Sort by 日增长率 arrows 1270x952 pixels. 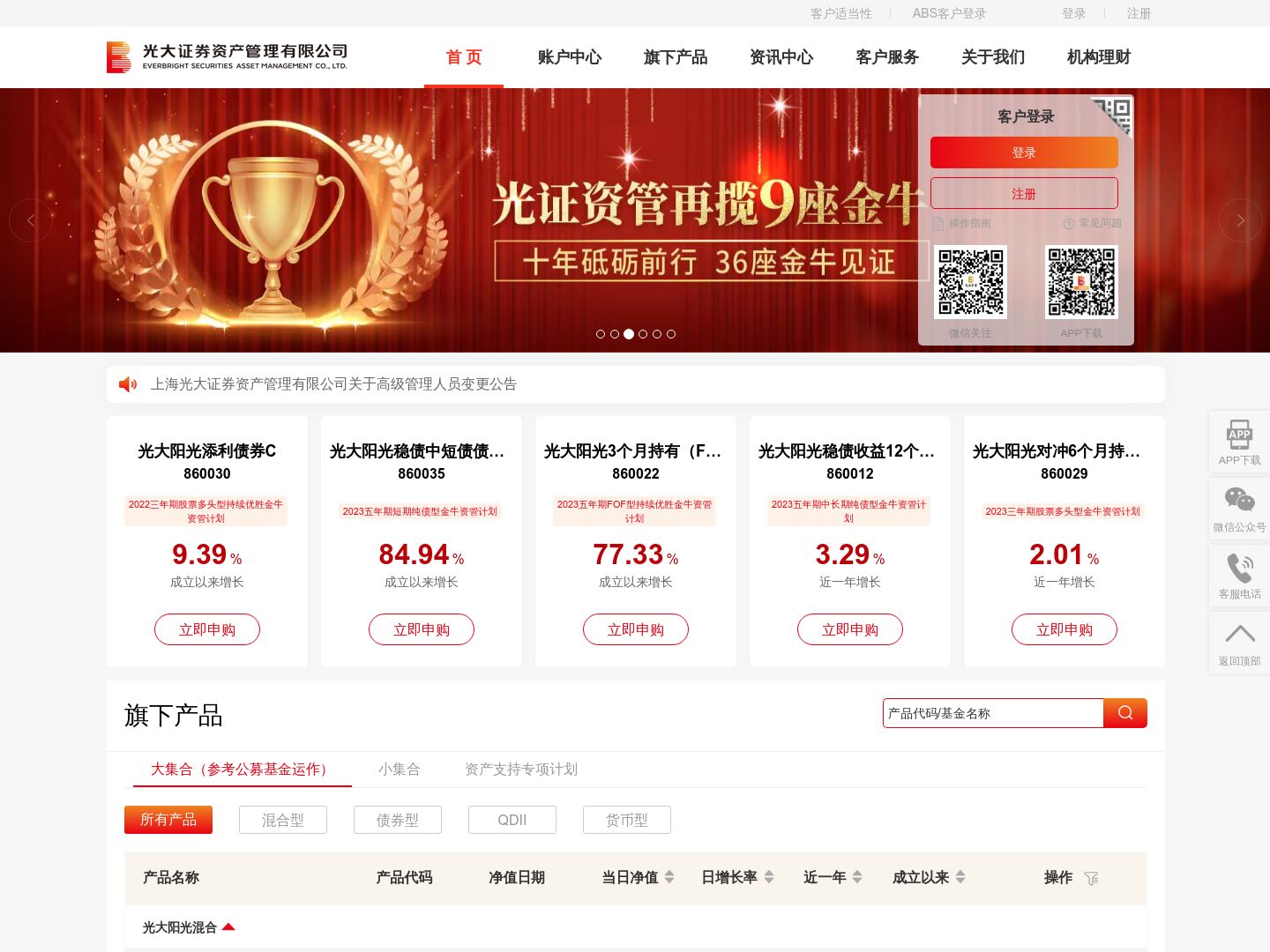pos(769,877)
